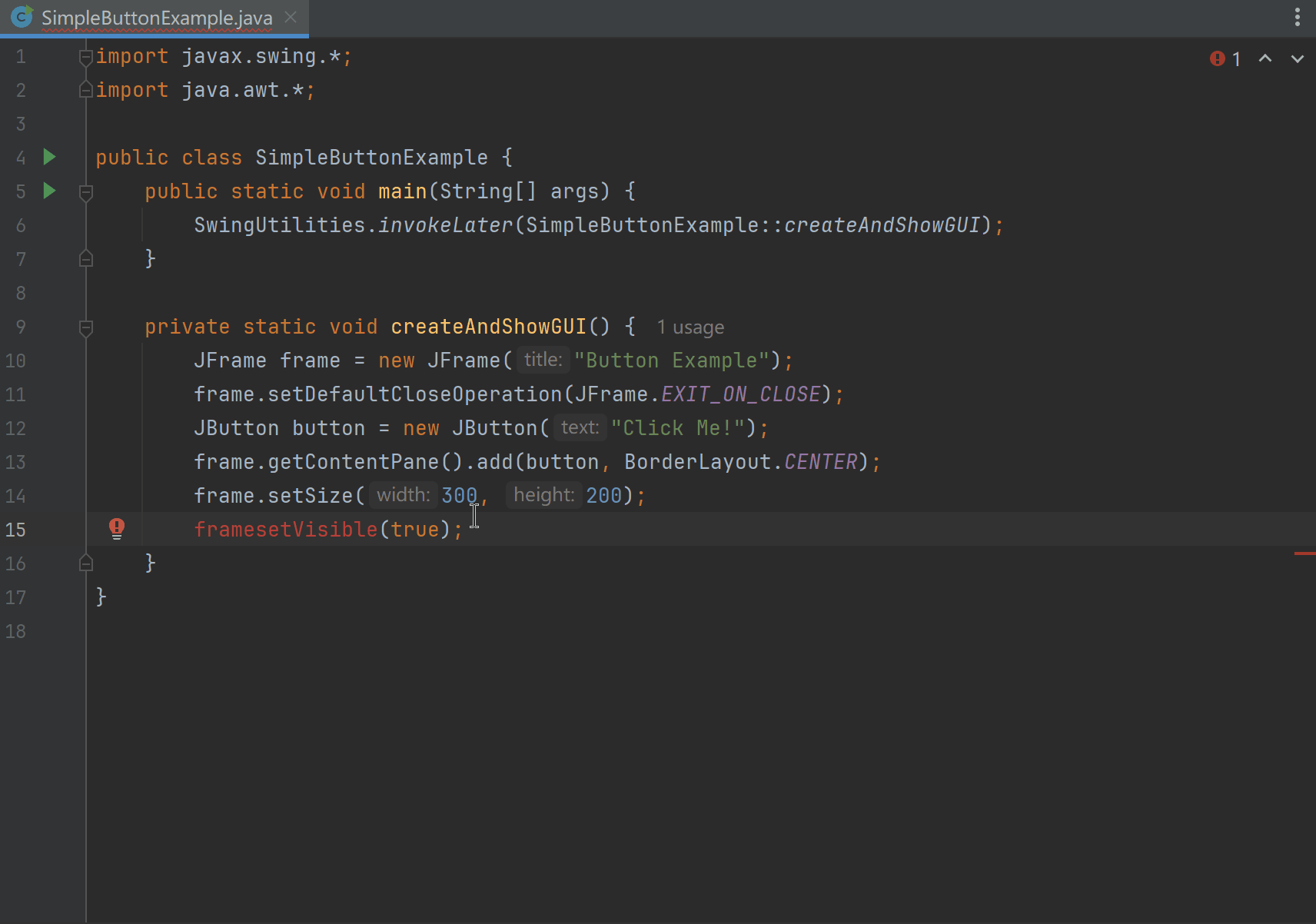The height and width of the screenshot is (924, 1316).
Task: Jump to next highlighted error arrow
Action: pyautogui.click(x=1298, y=59)
